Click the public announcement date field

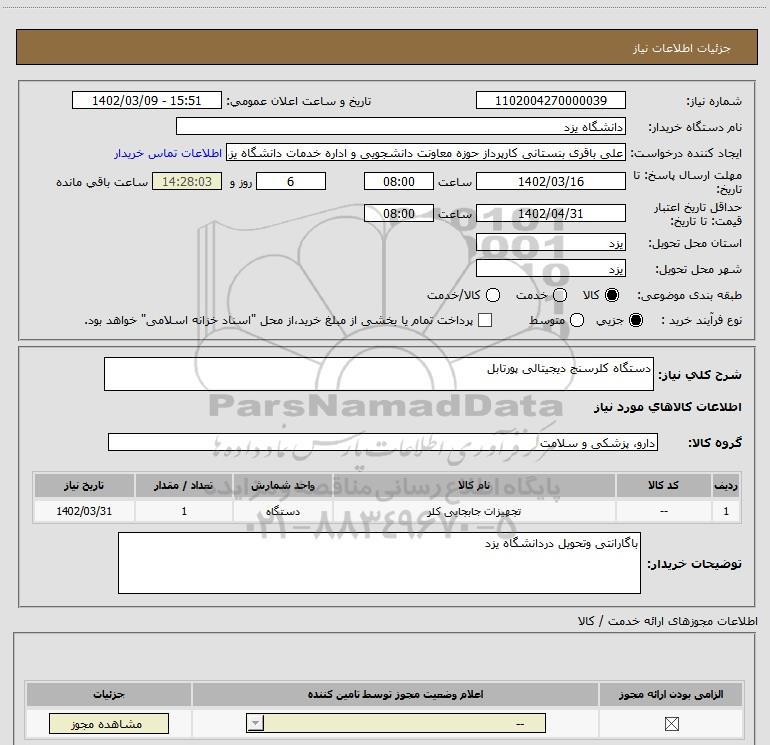(147, 101)
